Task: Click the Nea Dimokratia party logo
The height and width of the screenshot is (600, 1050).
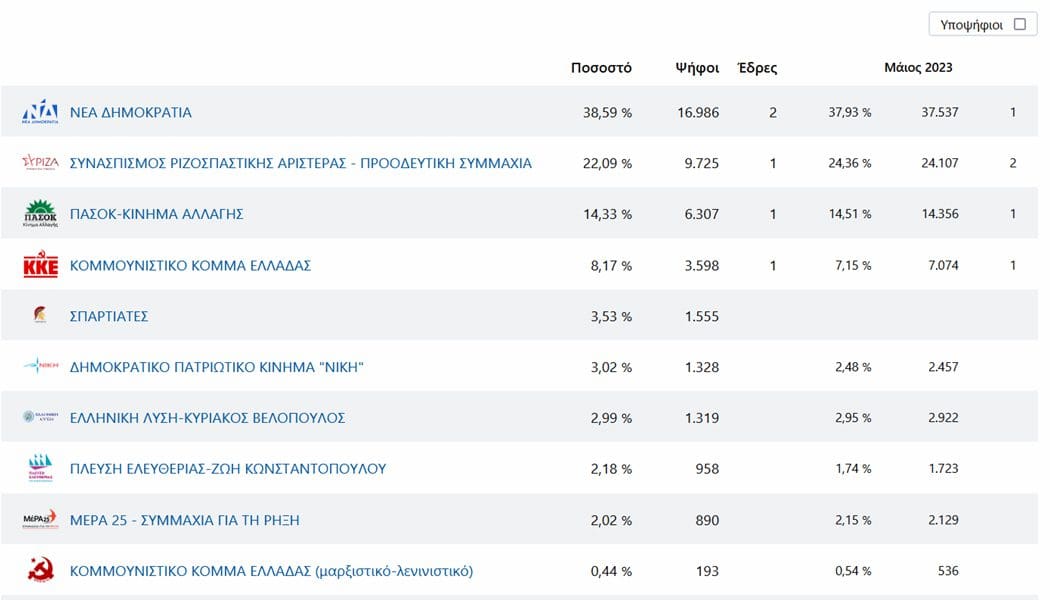Action: point(40,112)
